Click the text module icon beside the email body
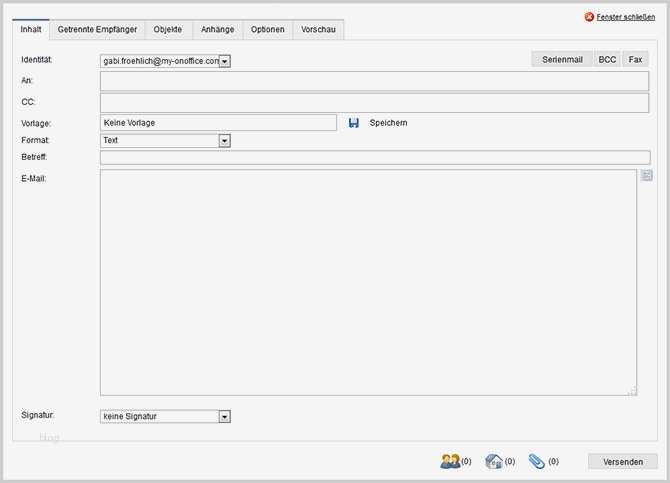 (x=646, y=175)
